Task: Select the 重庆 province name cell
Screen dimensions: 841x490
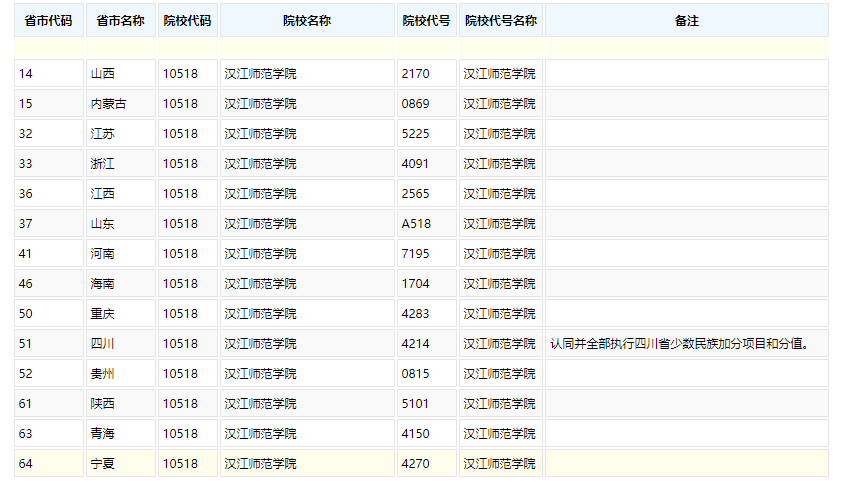Action: point(103,314)
